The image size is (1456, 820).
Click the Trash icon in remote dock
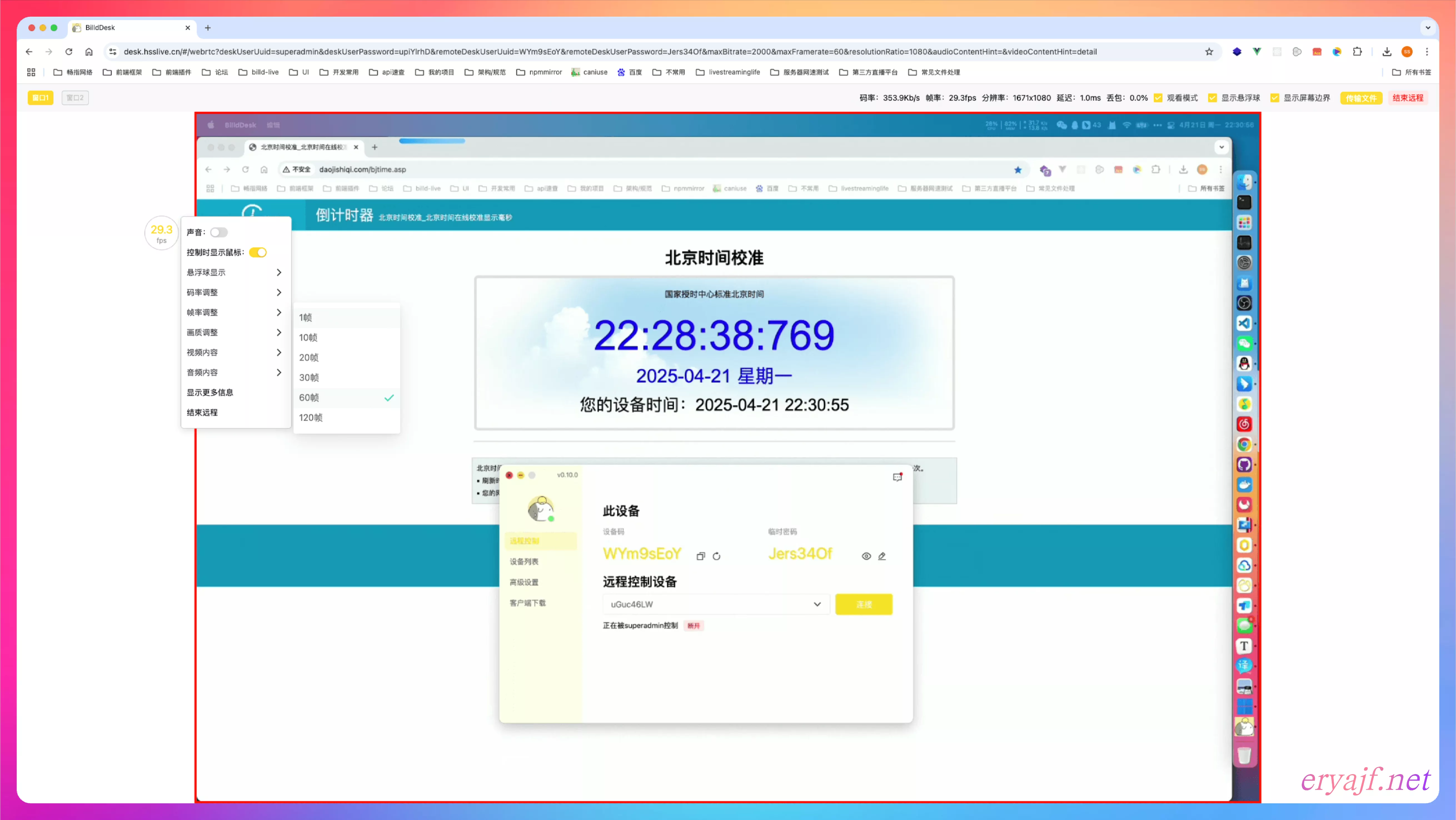[x=1244, y=755]
